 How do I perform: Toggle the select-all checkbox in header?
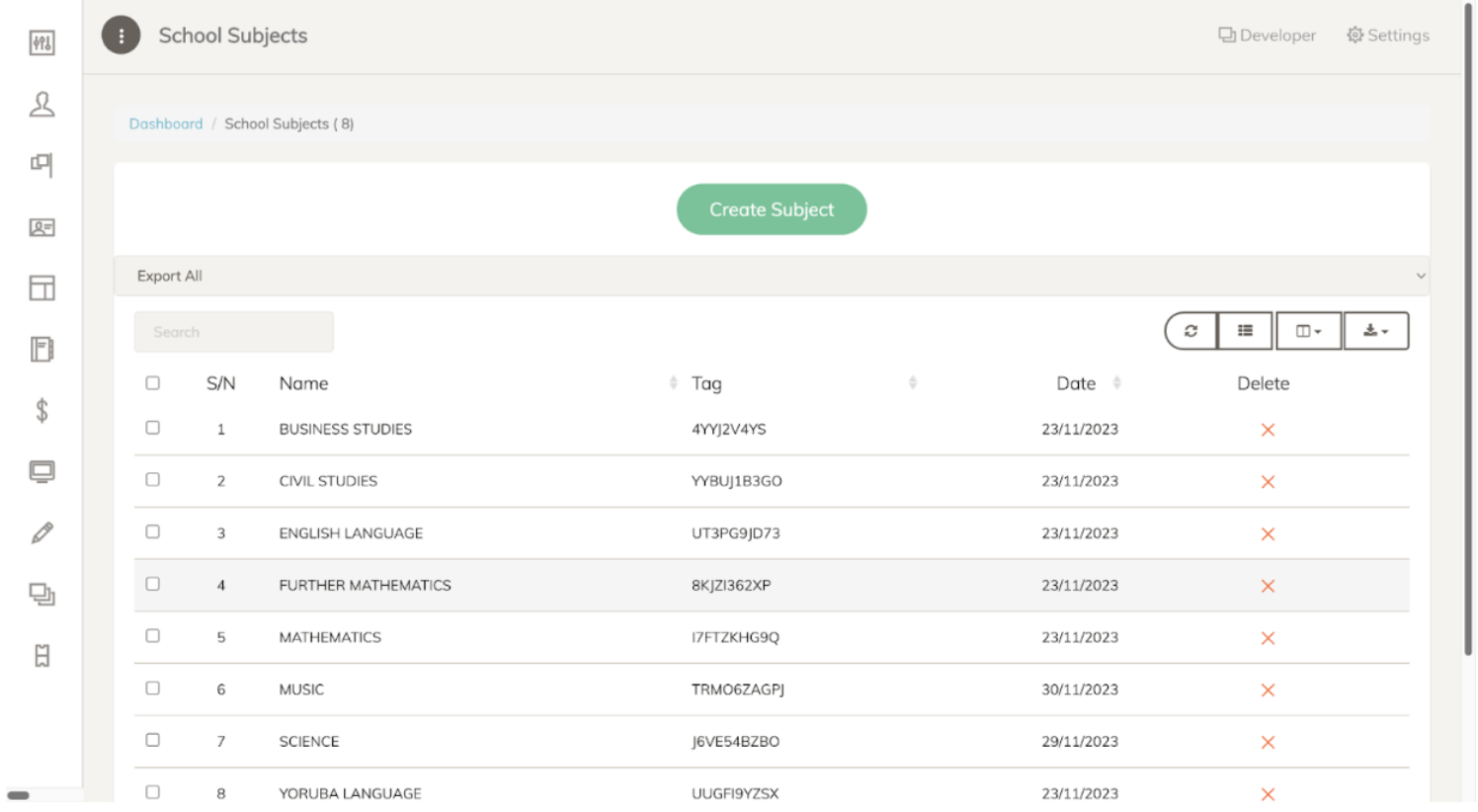(x=152, y=382)
